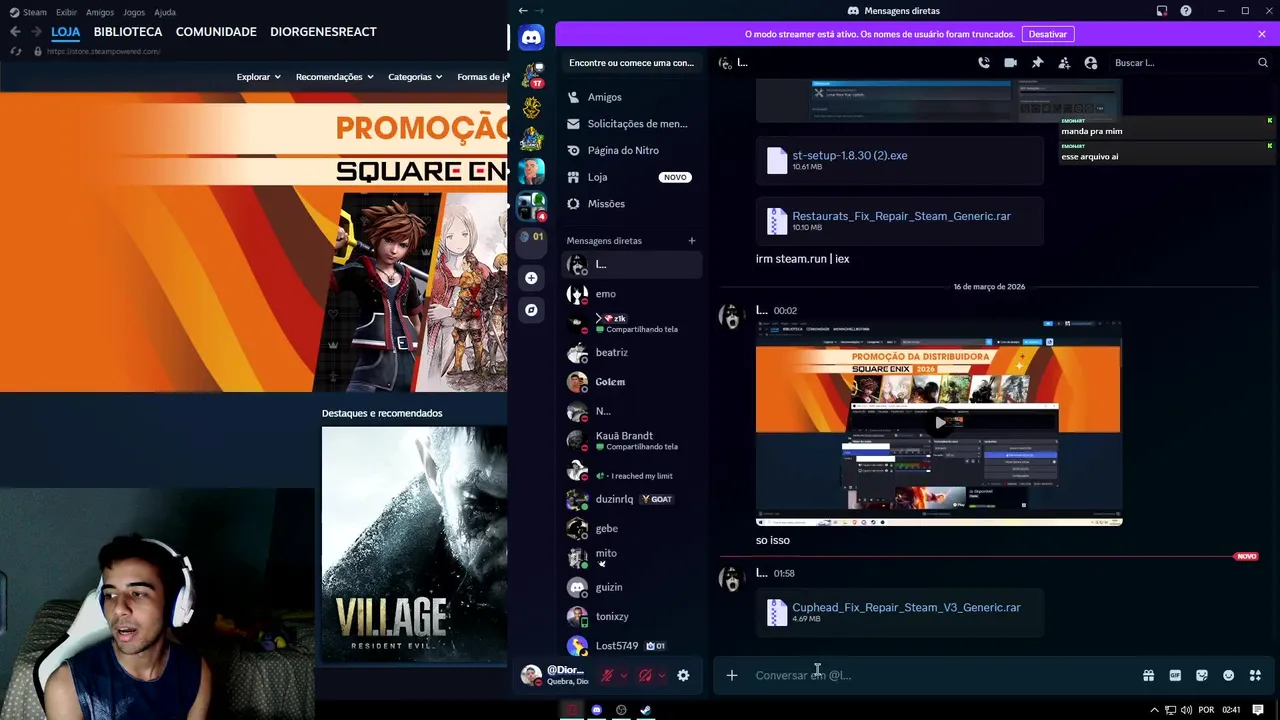Click Steam icon in Windows taskbar
Viewport: 1280px width, 720px height.
click(646, 710)
